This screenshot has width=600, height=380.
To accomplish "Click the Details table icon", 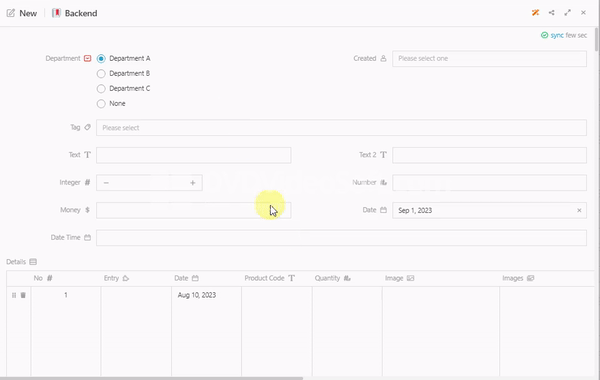I will click(x=33, y=262).
